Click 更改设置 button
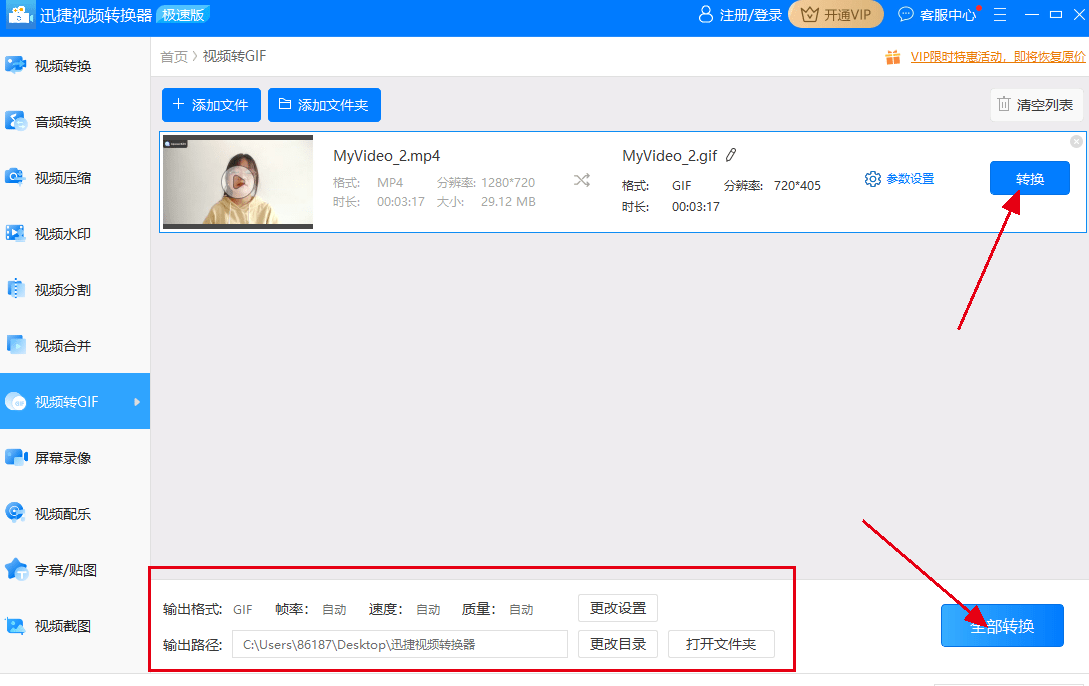The image size is (1089, 686). click(618, 608)
